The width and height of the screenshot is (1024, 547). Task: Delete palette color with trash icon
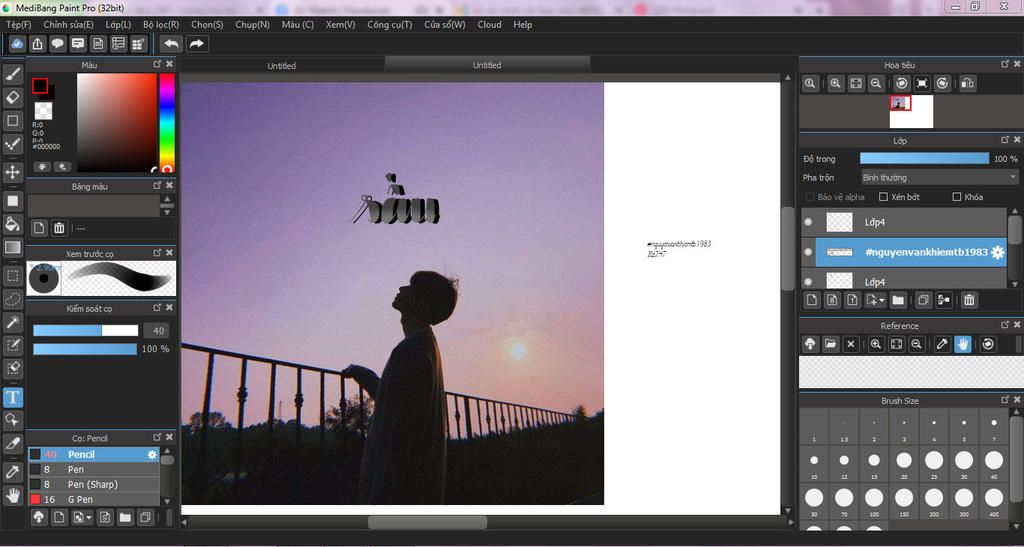[59, 228]
